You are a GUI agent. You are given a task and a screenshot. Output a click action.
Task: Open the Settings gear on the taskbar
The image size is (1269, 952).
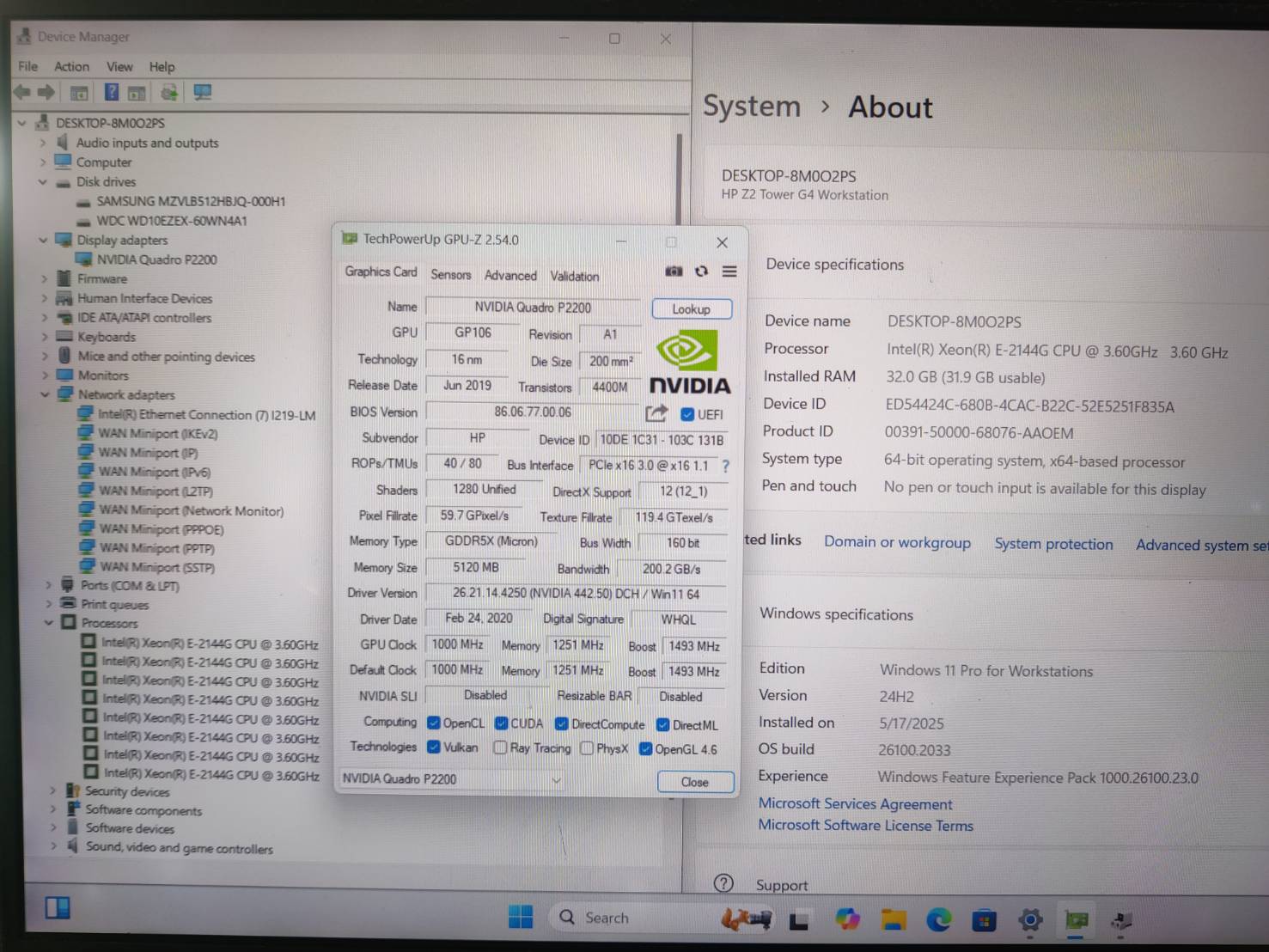tap(1029, 921)
